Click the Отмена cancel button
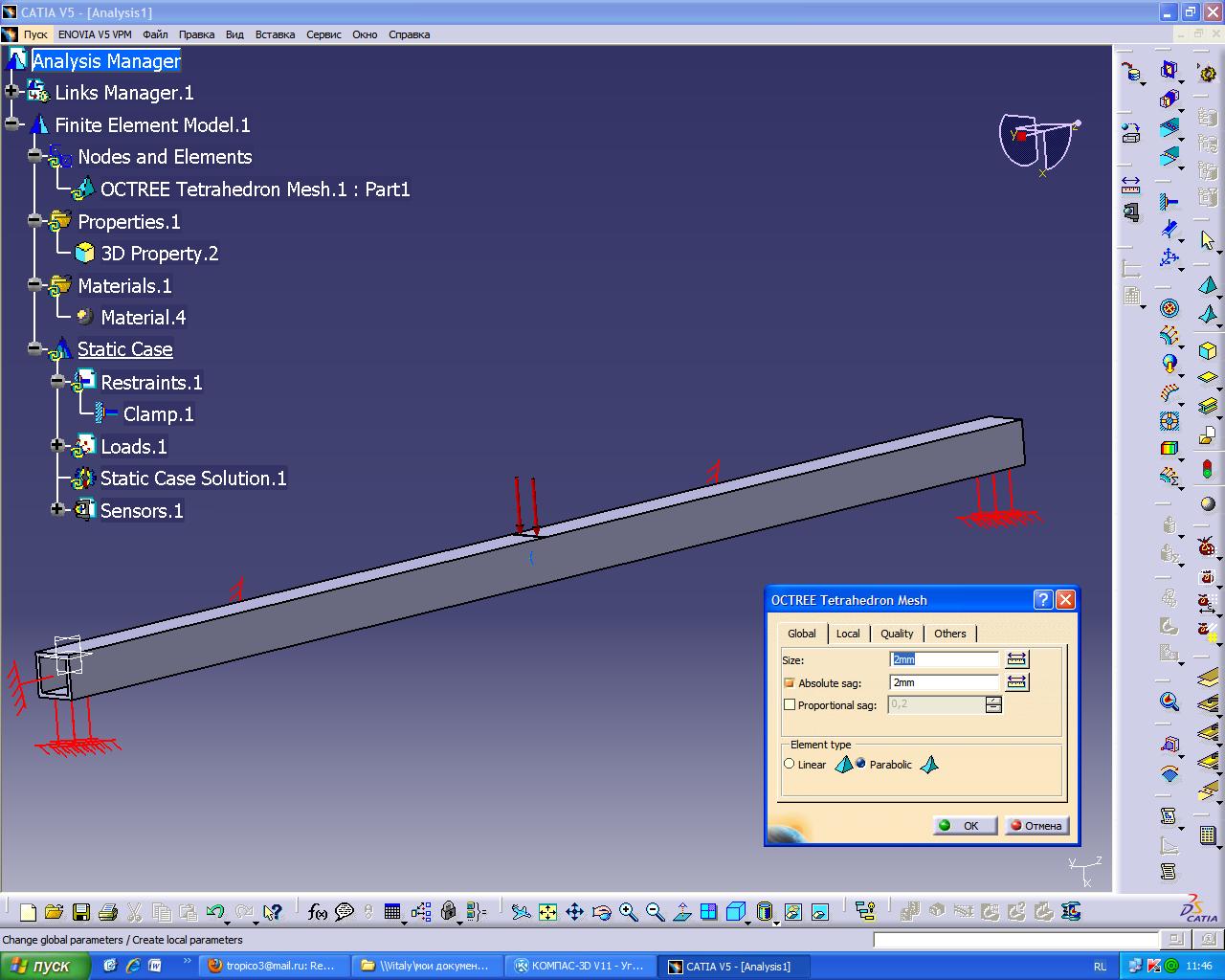This screenshot has height=980, width=1225. tap(1036, 825)
